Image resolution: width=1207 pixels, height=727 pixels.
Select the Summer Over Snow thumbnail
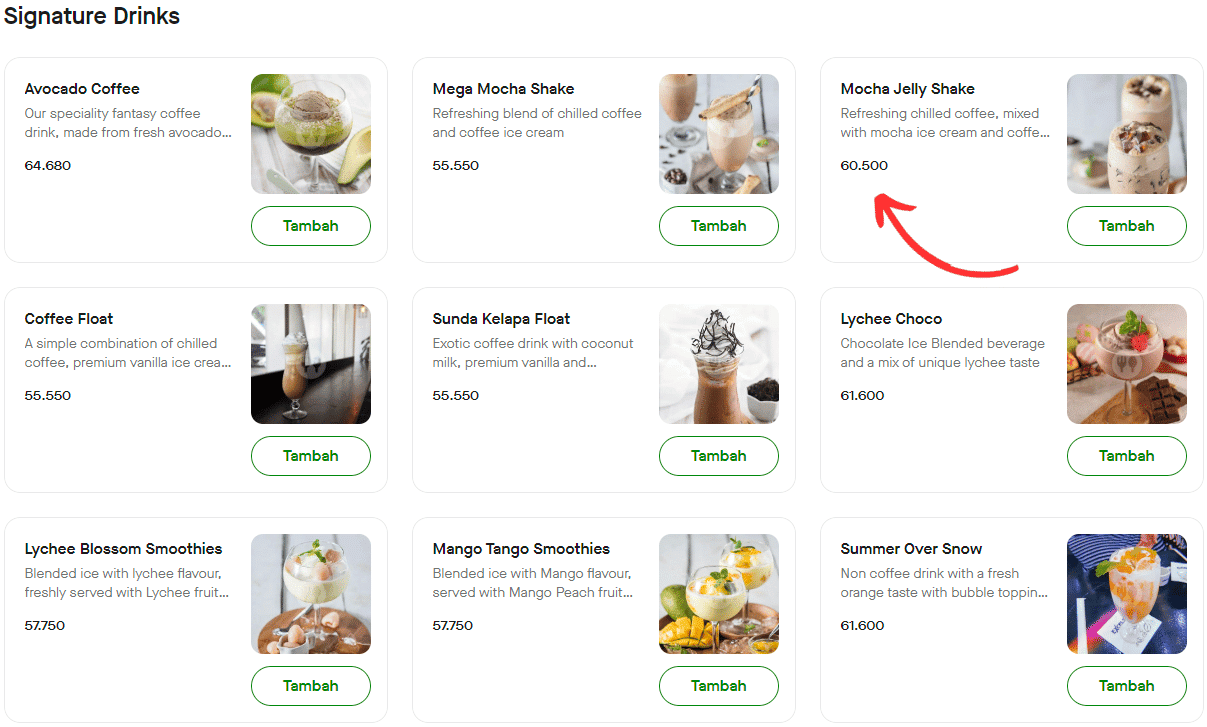pos(1126,594)
